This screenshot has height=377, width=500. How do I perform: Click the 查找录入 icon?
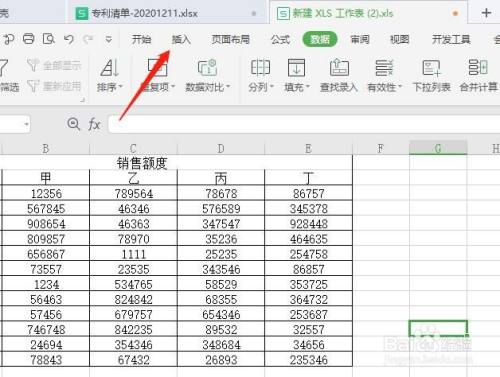(339, 68)
